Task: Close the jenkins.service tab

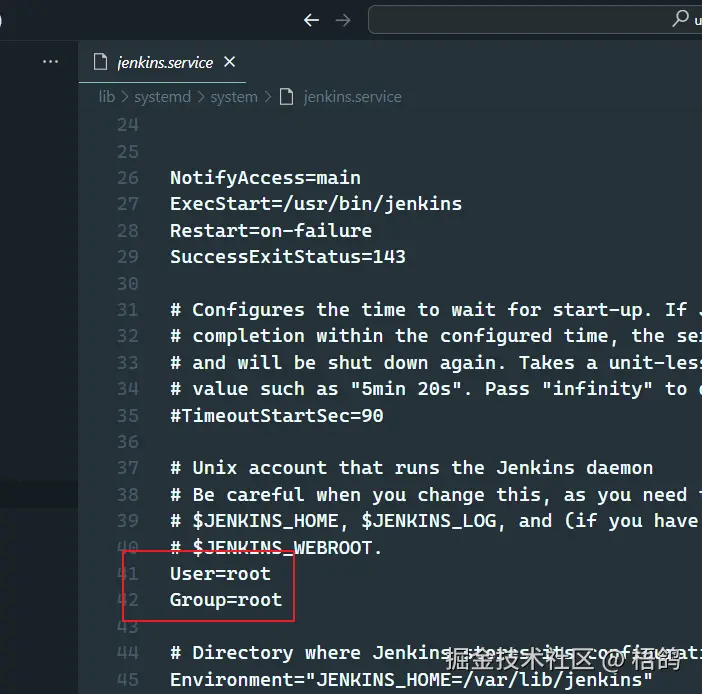Action: pyautogui.click(x=230, y=62)
